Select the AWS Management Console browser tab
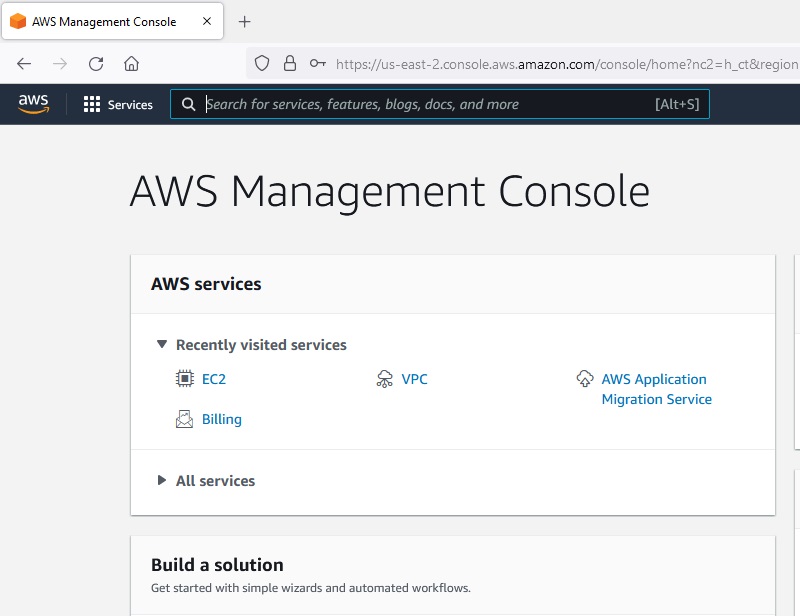Viewport: 800px width, 616px height. 104,21
